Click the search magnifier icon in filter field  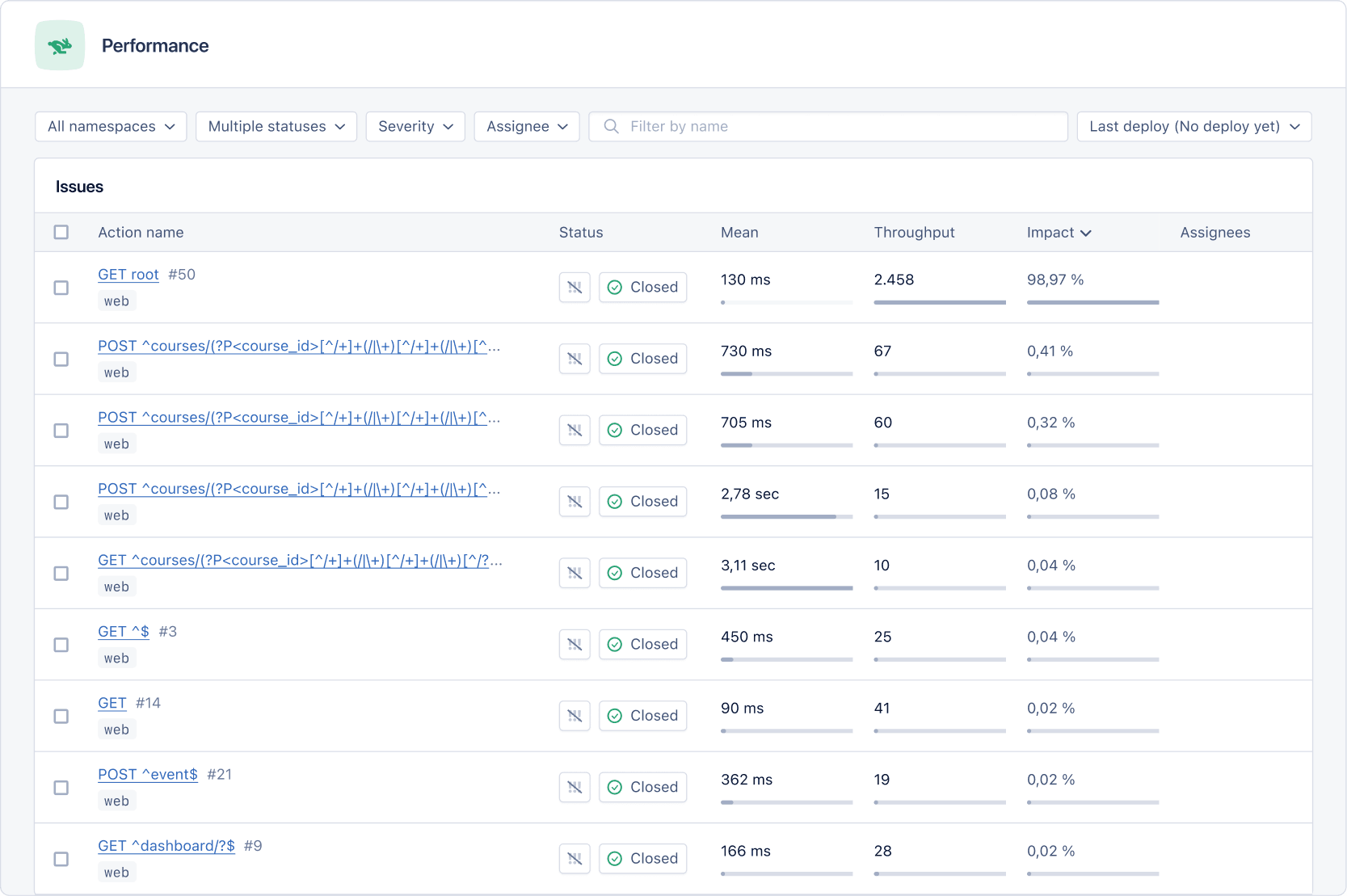pyautogui.click(x=612, y=126)
